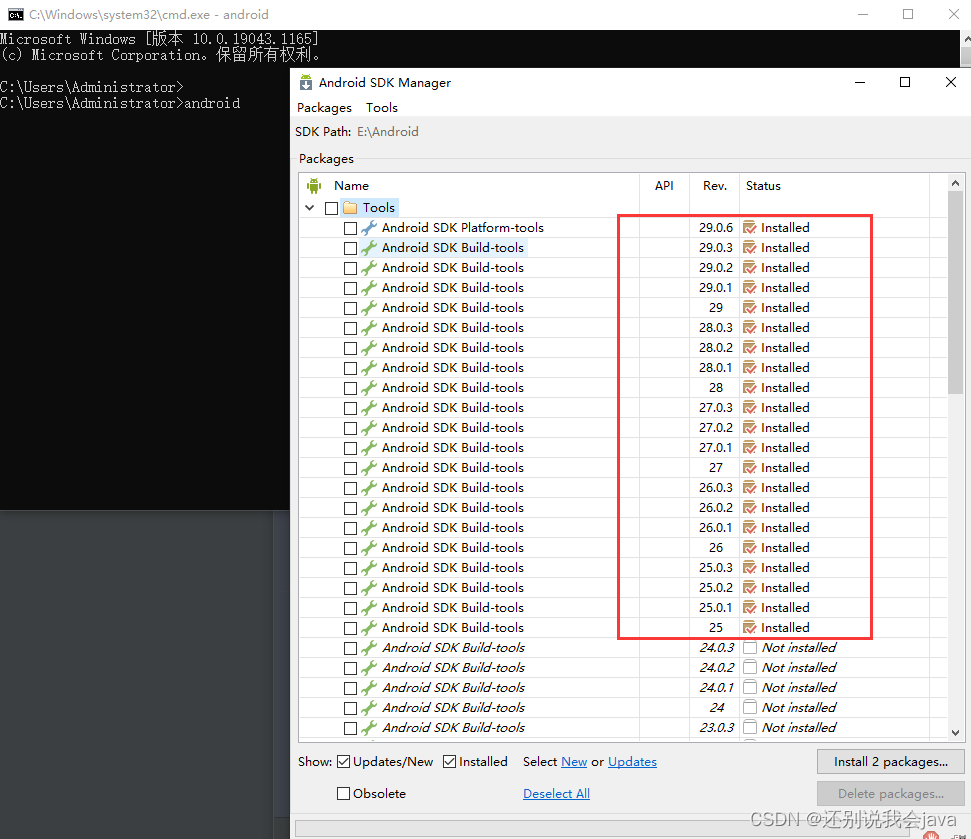Click packages list scrollbar up arrow
971x839 pixels.
pos(956,183)
